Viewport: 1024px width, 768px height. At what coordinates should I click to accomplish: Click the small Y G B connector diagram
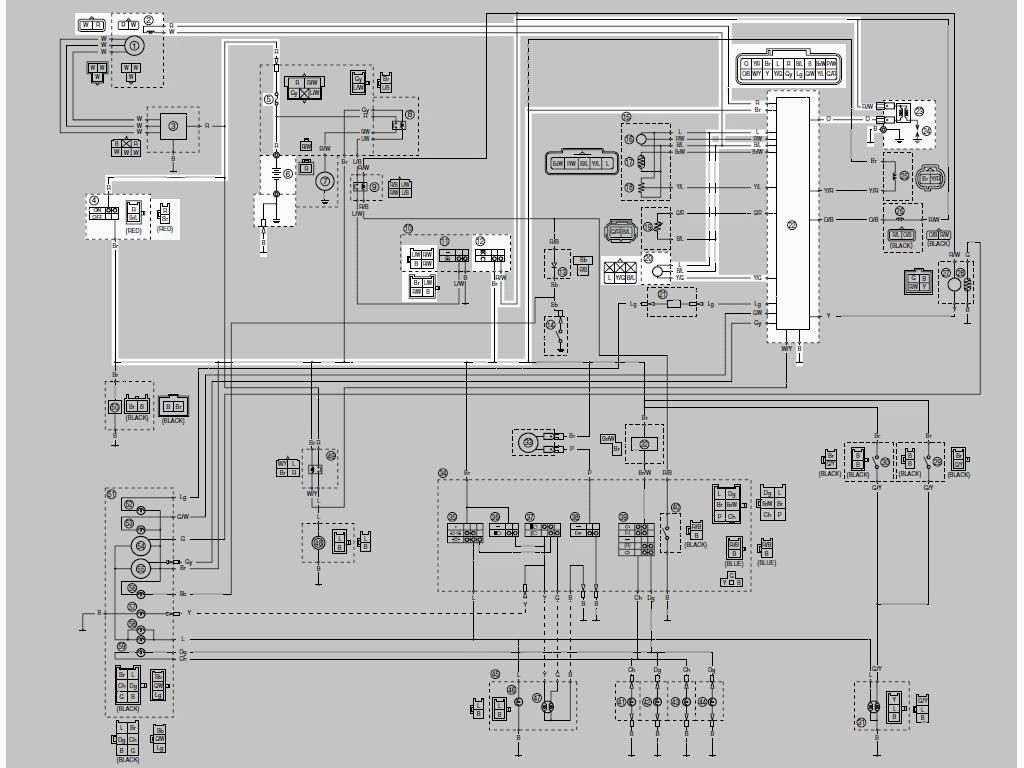coord(732,579)
